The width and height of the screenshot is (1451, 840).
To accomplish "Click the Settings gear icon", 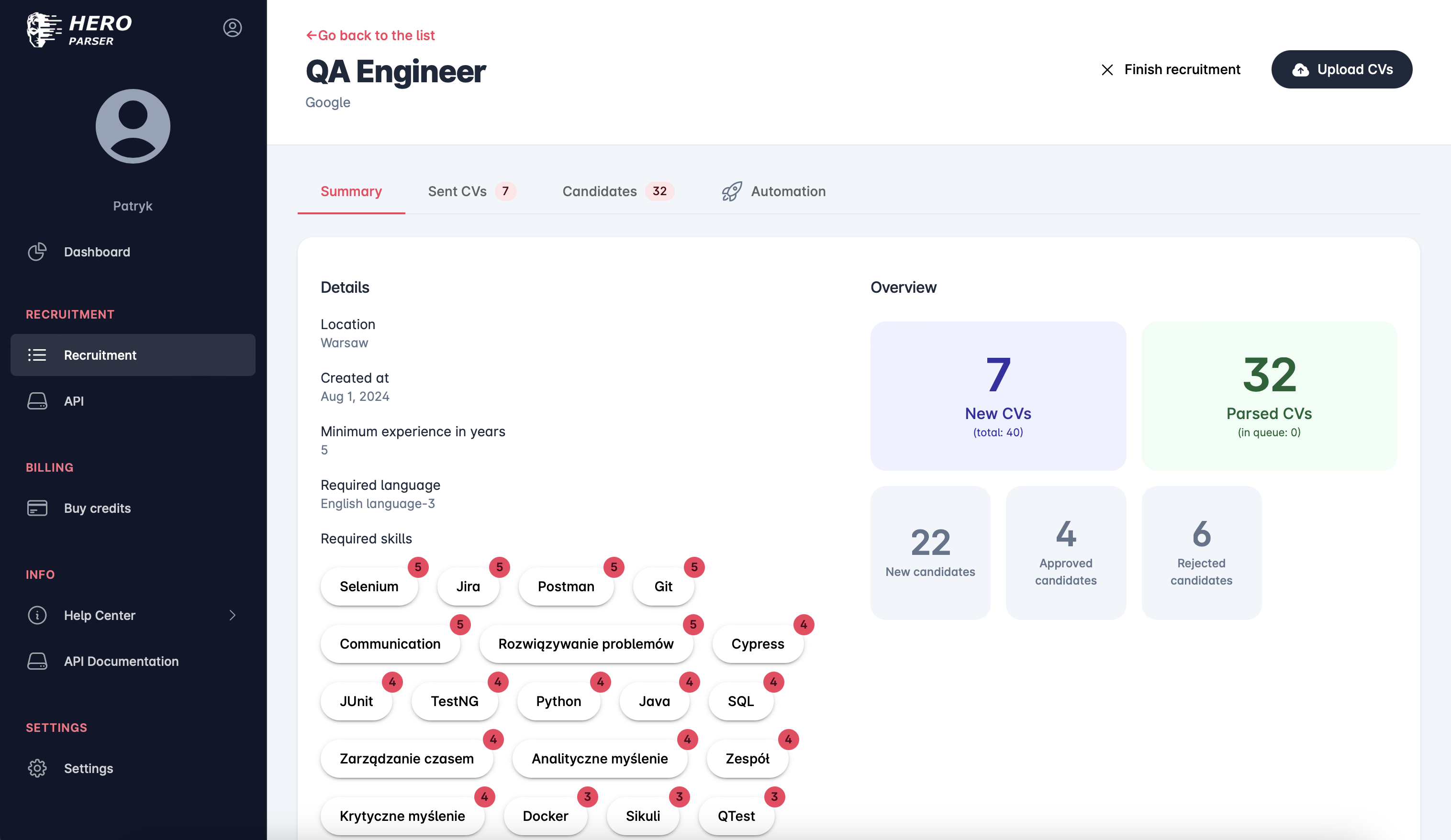I will (x=37, y=768).
